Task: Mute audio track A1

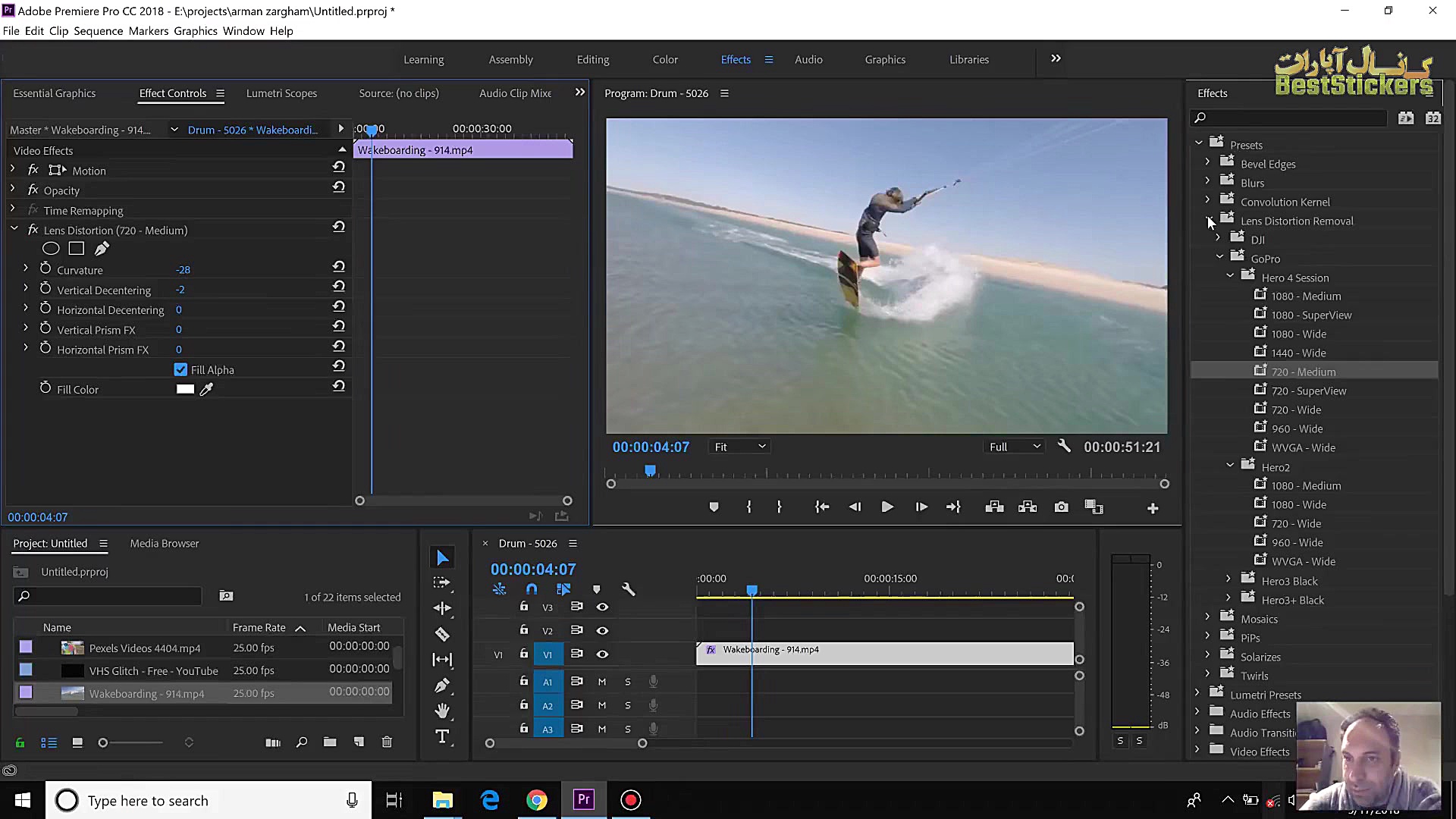Action: [x=602, y=681]
